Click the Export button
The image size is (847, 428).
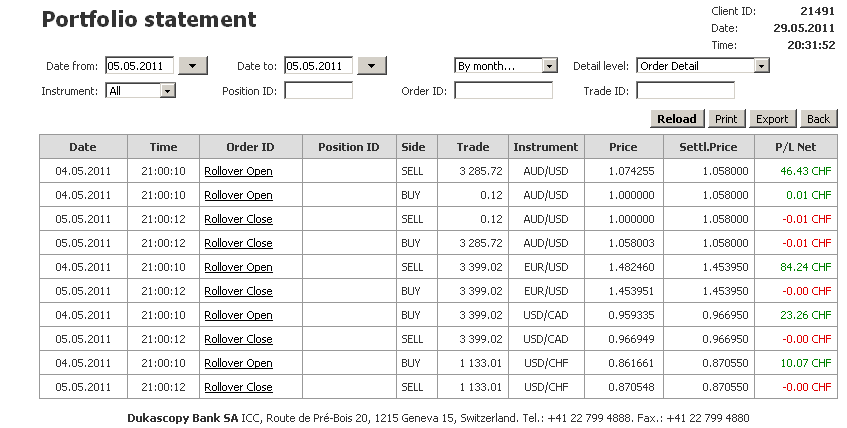pos(772,119)
